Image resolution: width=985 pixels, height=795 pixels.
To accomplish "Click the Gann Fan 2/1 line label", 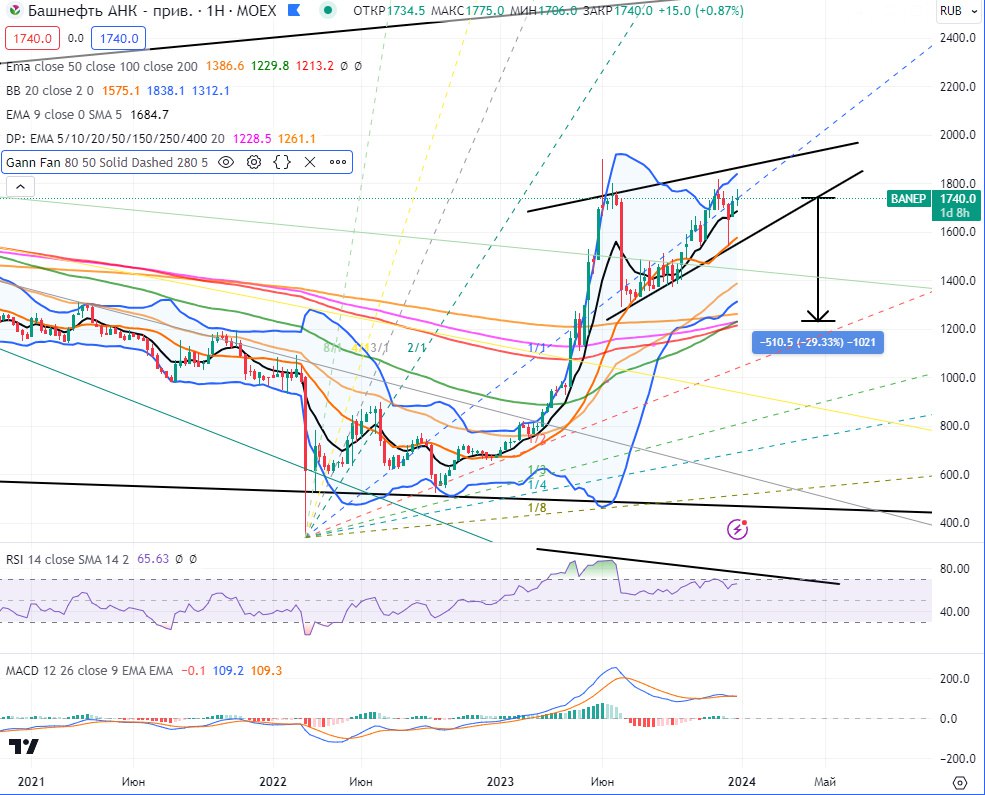I will tap(416, 348).
